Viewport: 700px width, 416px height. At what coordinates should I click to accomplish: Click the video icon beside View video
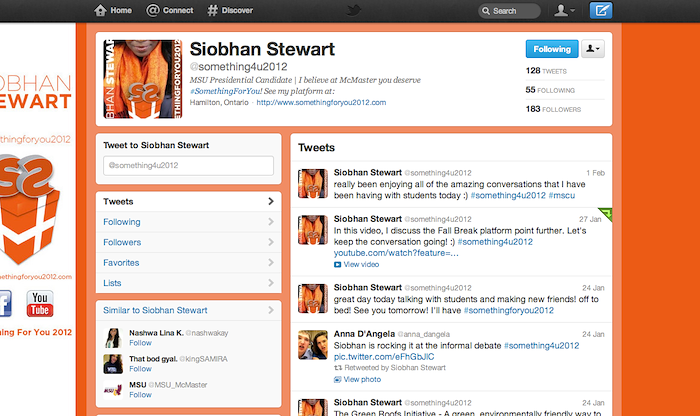(338, 265)
